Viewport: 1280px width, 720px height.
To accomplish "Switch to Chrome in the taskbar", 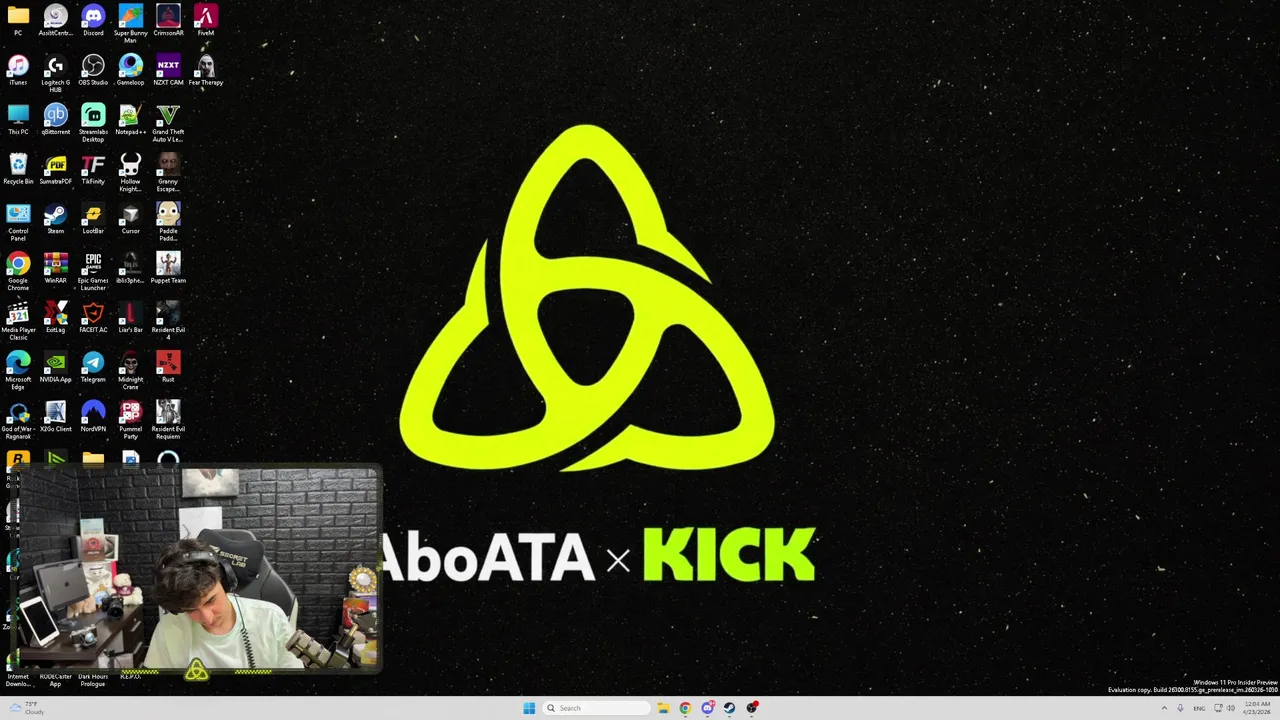I will pyautogui.click(x=685, y=708).
